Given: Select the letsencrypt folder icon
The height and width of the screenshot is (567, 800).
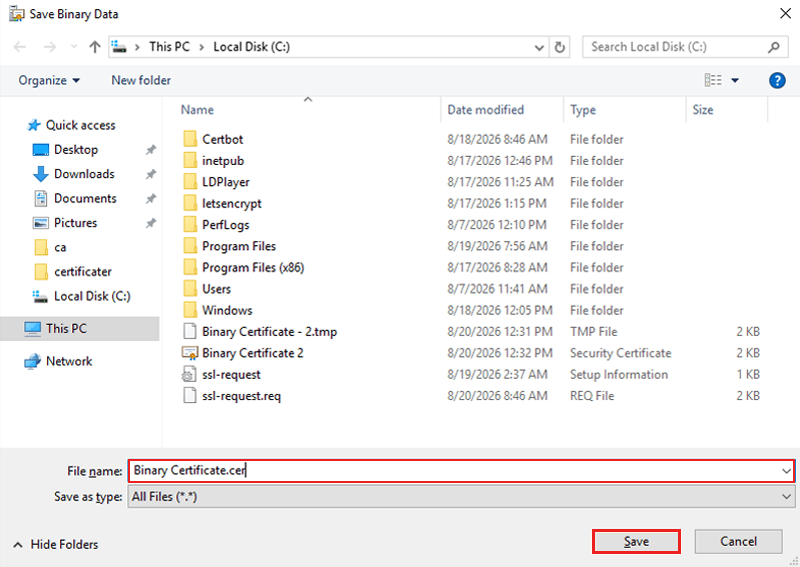Looking at the screenshot, I should tap(190, 203).
